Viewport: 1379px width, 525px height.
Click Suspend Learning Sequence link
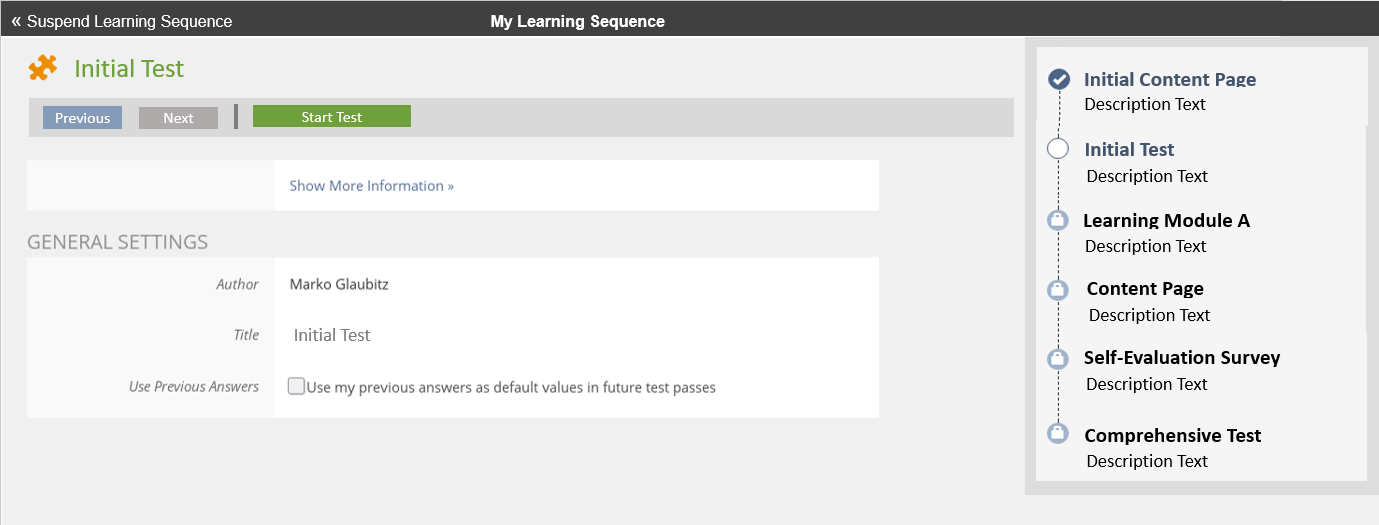(129, 21)
